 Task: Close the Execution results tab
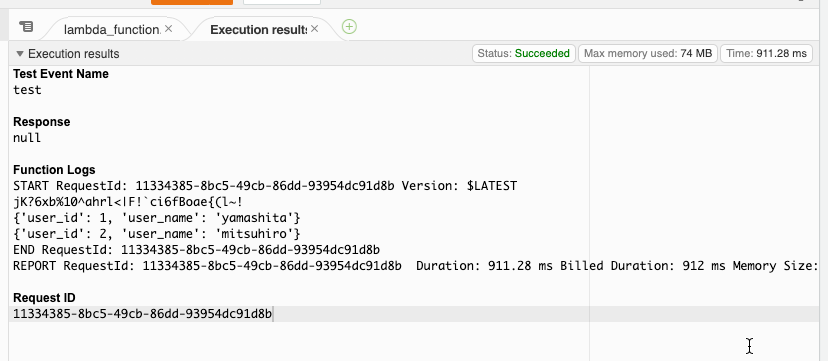[314, 29]
